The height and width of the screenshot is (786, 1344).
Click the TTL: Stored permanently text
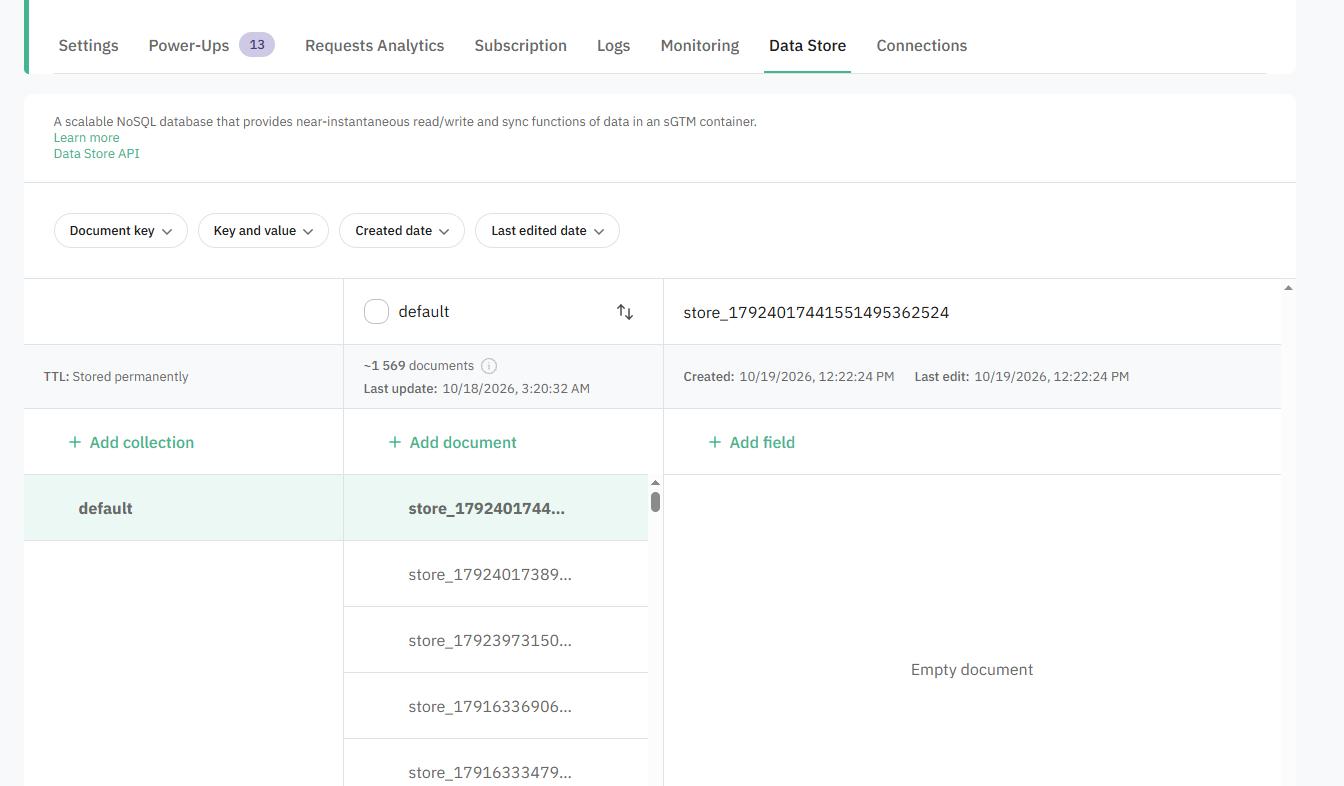[x=116, y=377]
